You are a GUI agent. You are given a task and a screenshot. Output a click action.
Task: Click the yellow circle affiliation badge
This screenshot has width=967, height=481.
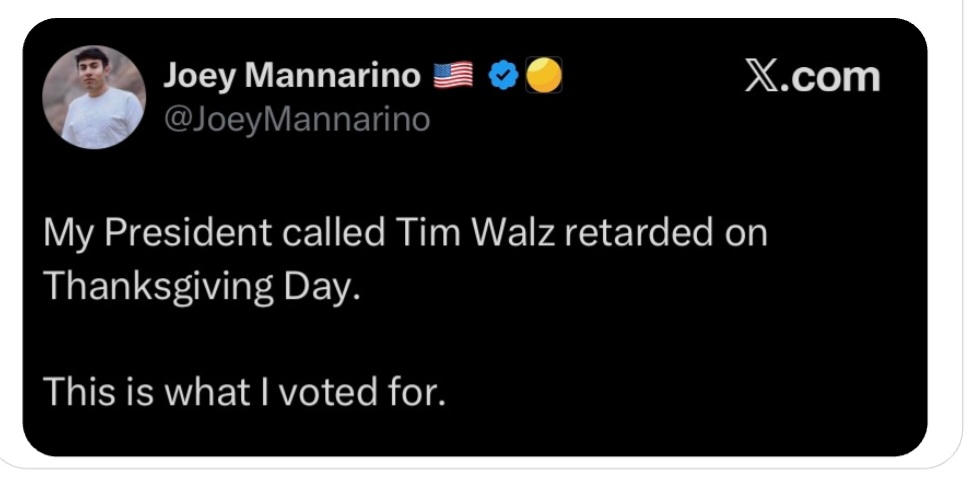[x=543, y=75]
